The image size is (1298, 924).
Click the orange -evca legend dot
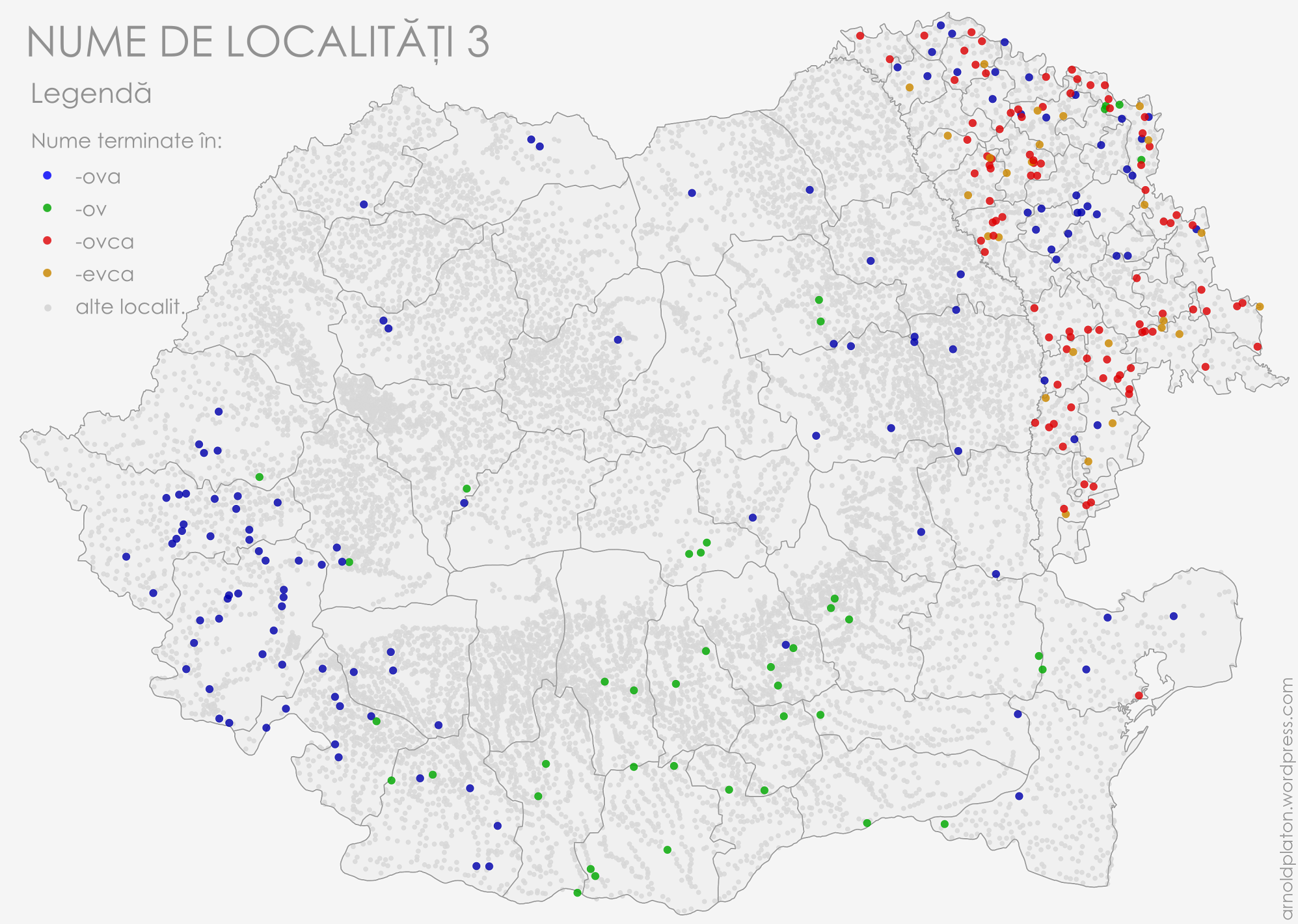(x=47, y=273)
